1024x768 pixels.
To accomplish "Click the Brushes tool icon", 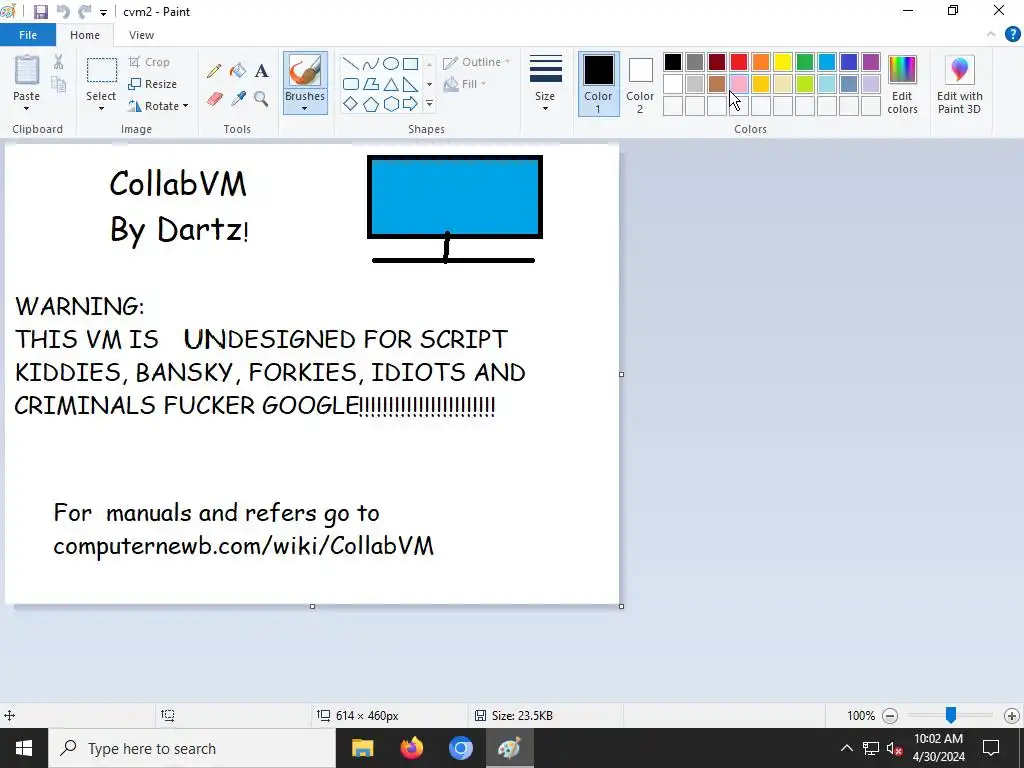I will [x=305, y=70].
